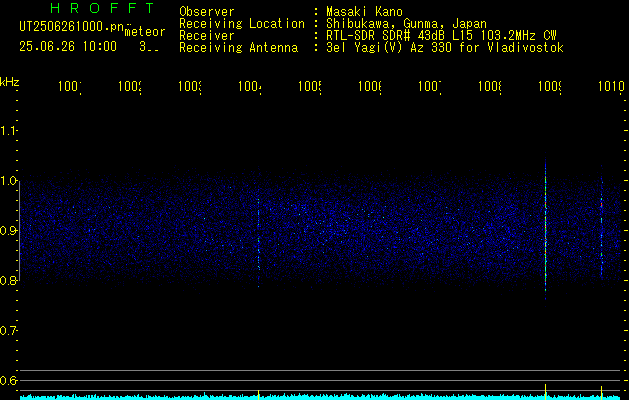Select the 3el Yagi(V) Az 330 antenna text
629x400 pixels.
point(445,48)
